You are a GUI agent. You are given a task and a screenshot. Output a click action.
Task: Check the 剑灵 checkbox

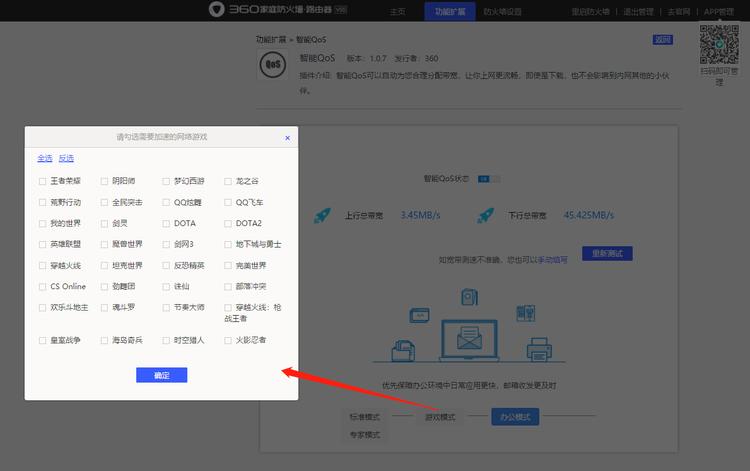(x=104, y=223)
